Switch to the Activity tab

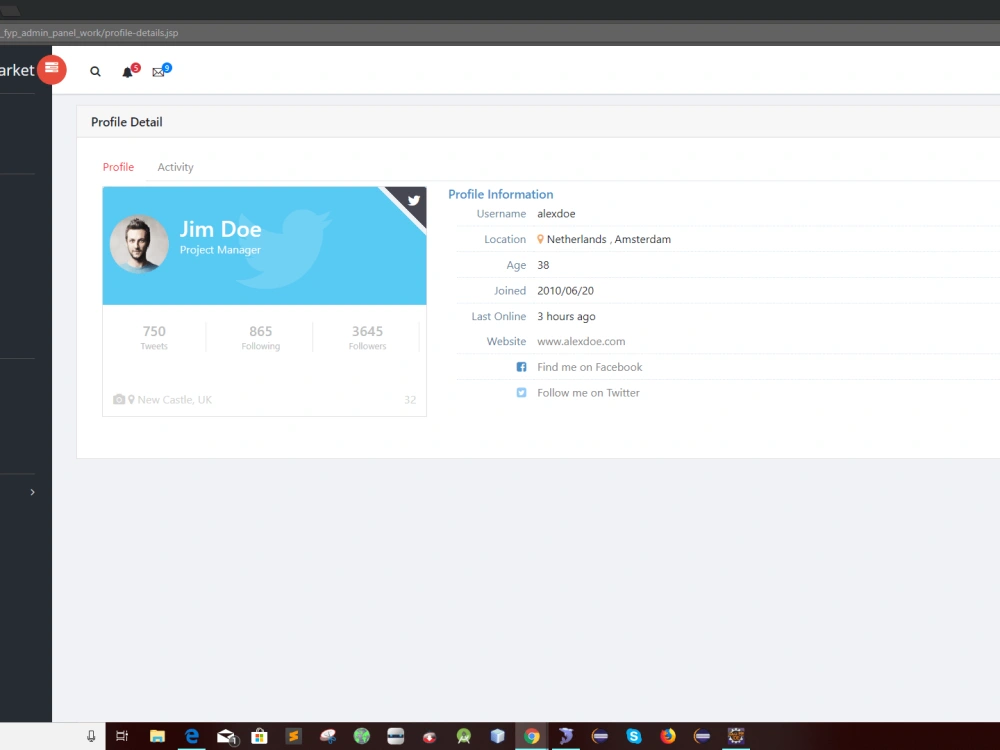175,167
